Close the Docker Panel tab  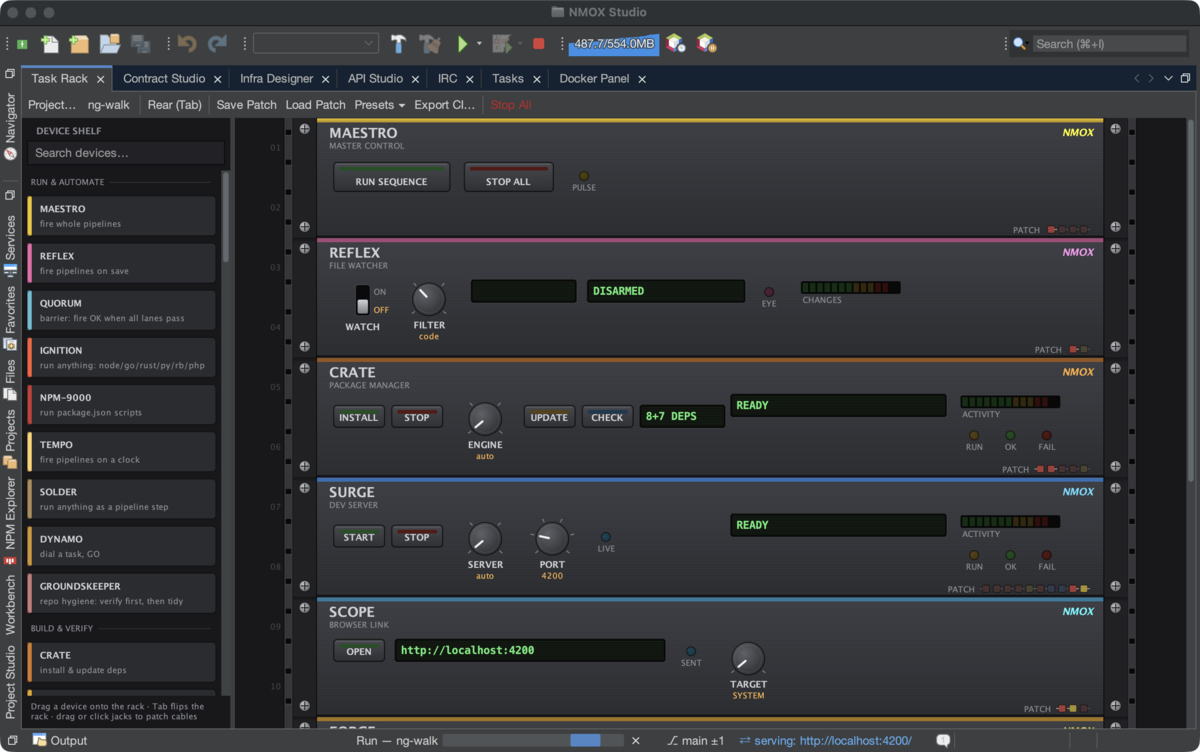coord(642,79)
